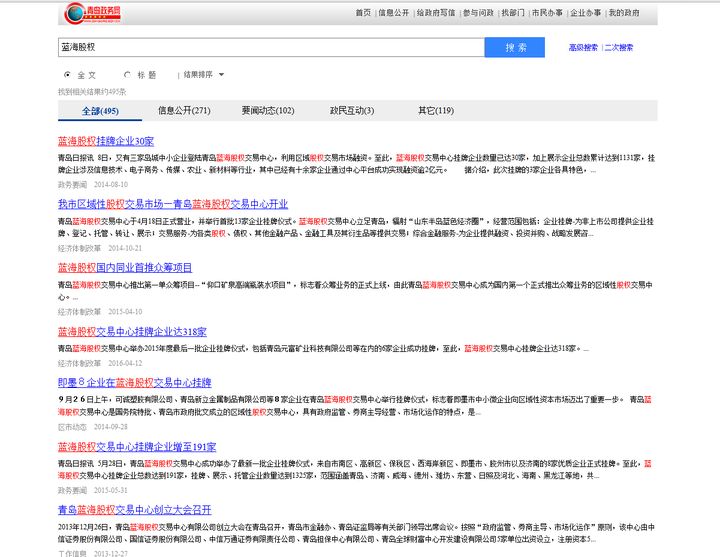
Task: Open the 我的政府 nav item
Action: tap(624, 13)
